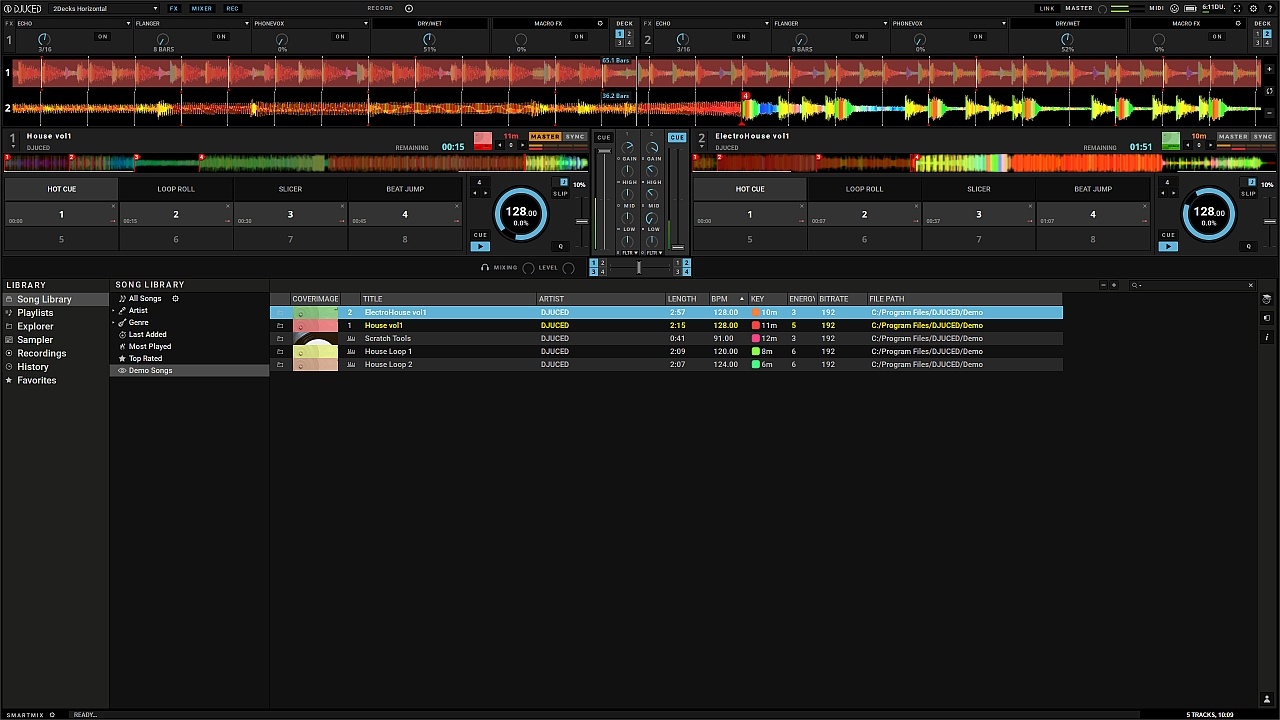The width and height of the screenshot is (1280, 720).
Task: Click deck 1 CUE transport button
Action: 480,235
